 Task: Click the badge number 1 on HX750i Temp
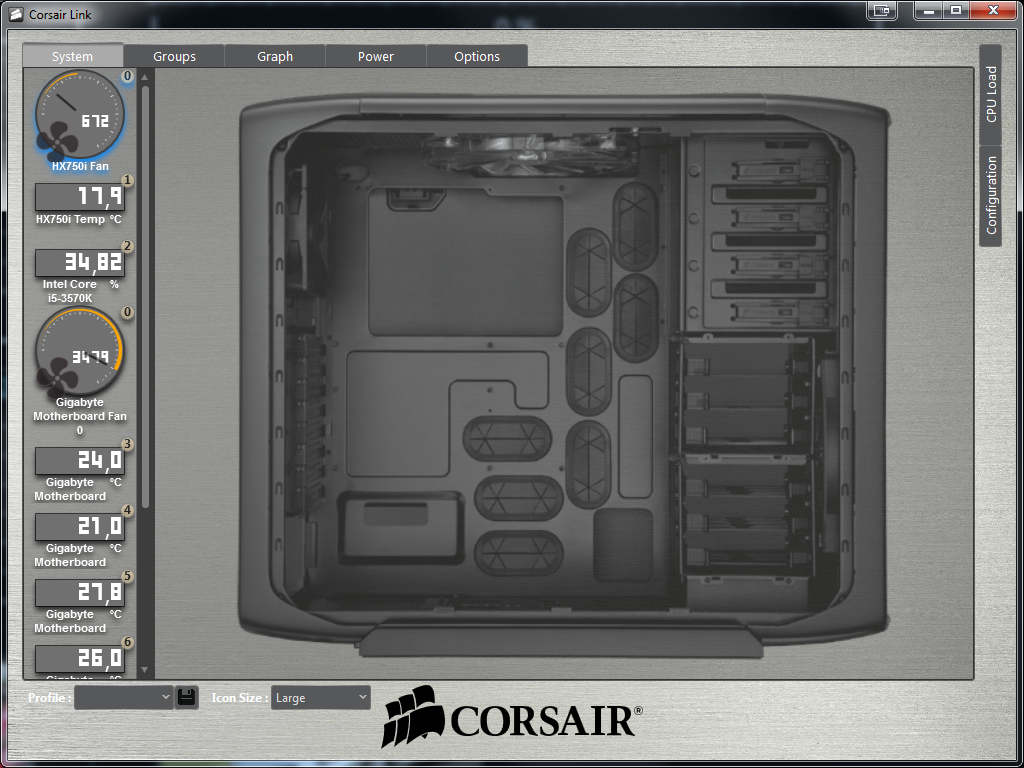pyautogui.click(x=128, y=180)
